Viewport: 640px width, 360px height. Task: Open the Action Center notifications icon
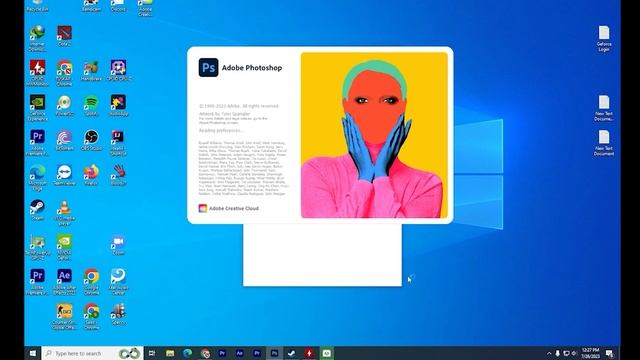click(x=609, y=353)
